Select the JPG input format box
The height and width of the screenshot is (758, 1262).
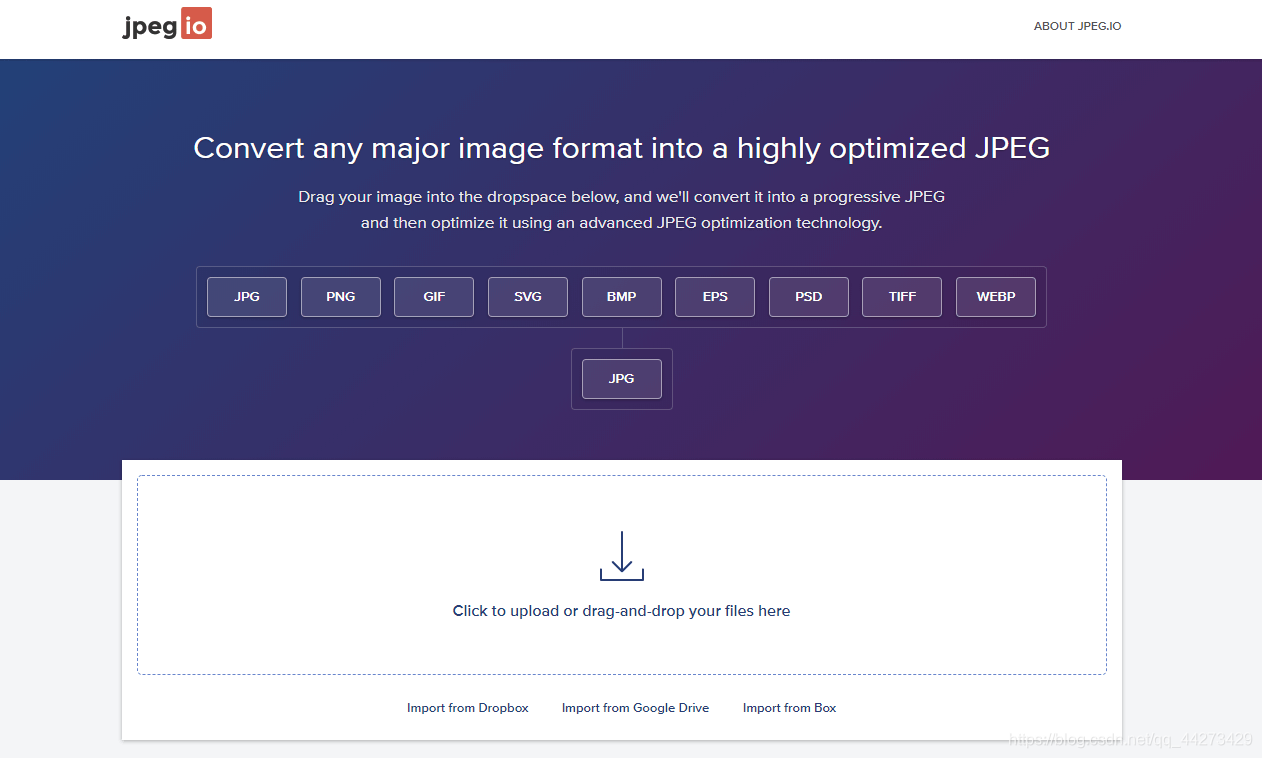click(x=247, y=297)
